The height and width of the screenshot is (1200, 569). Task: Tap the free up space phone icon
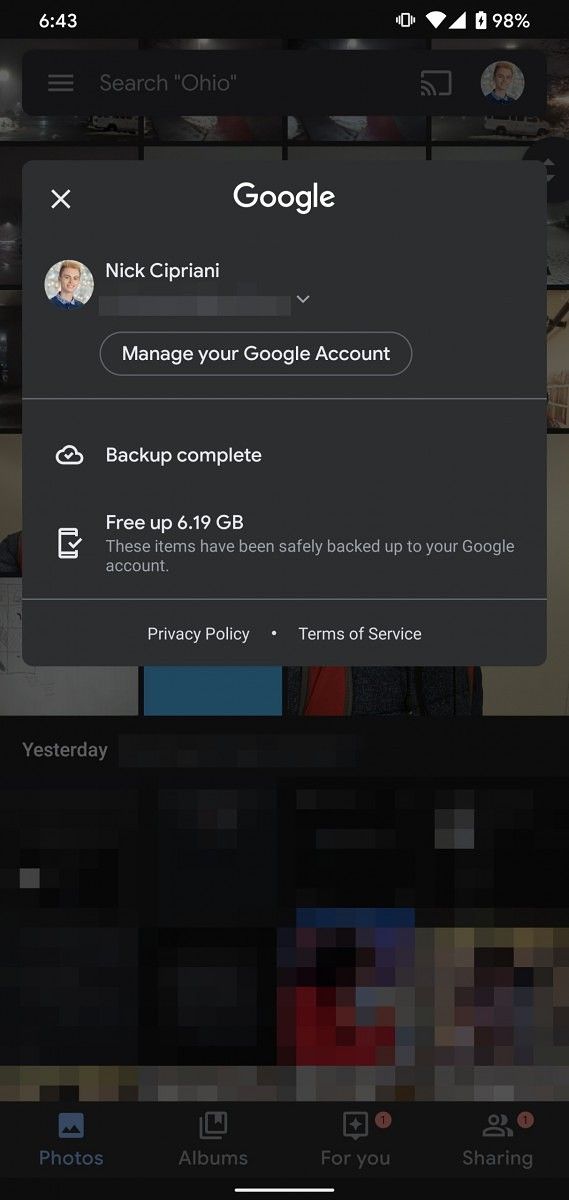[69, 543]
